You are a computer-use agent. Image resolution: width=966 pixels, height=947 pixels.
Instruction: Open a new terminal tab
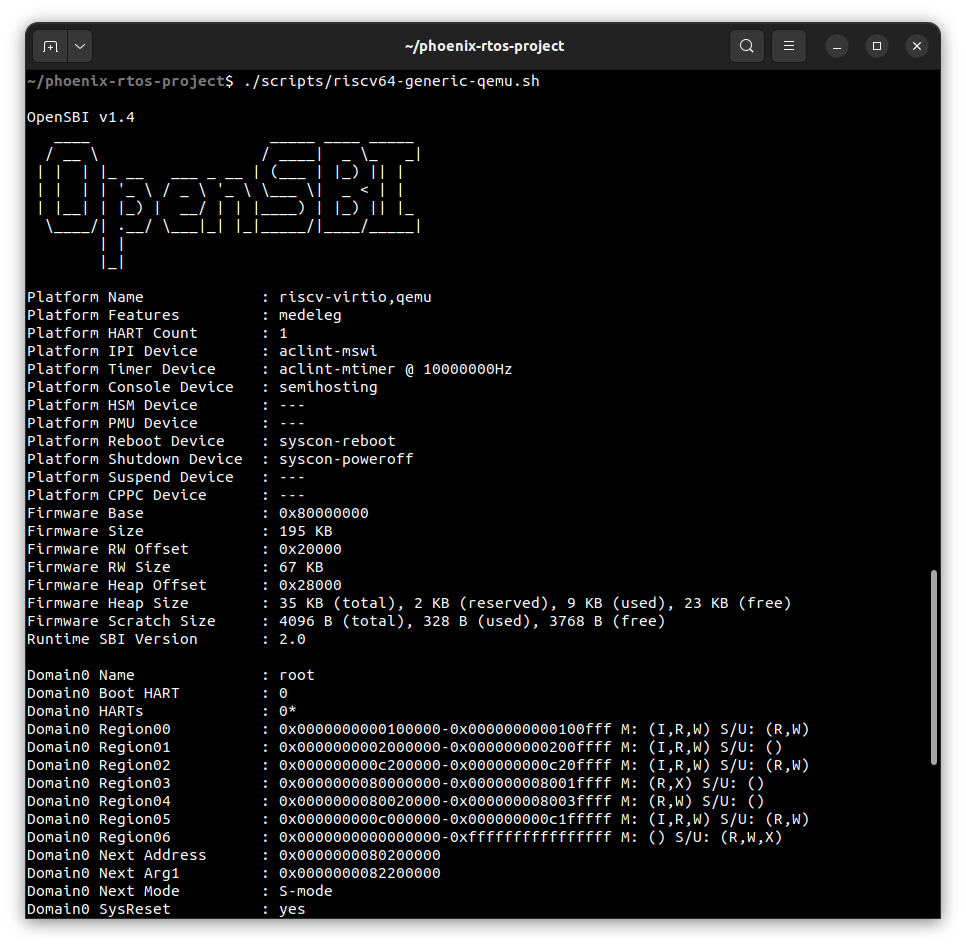(x=51, y=46)
